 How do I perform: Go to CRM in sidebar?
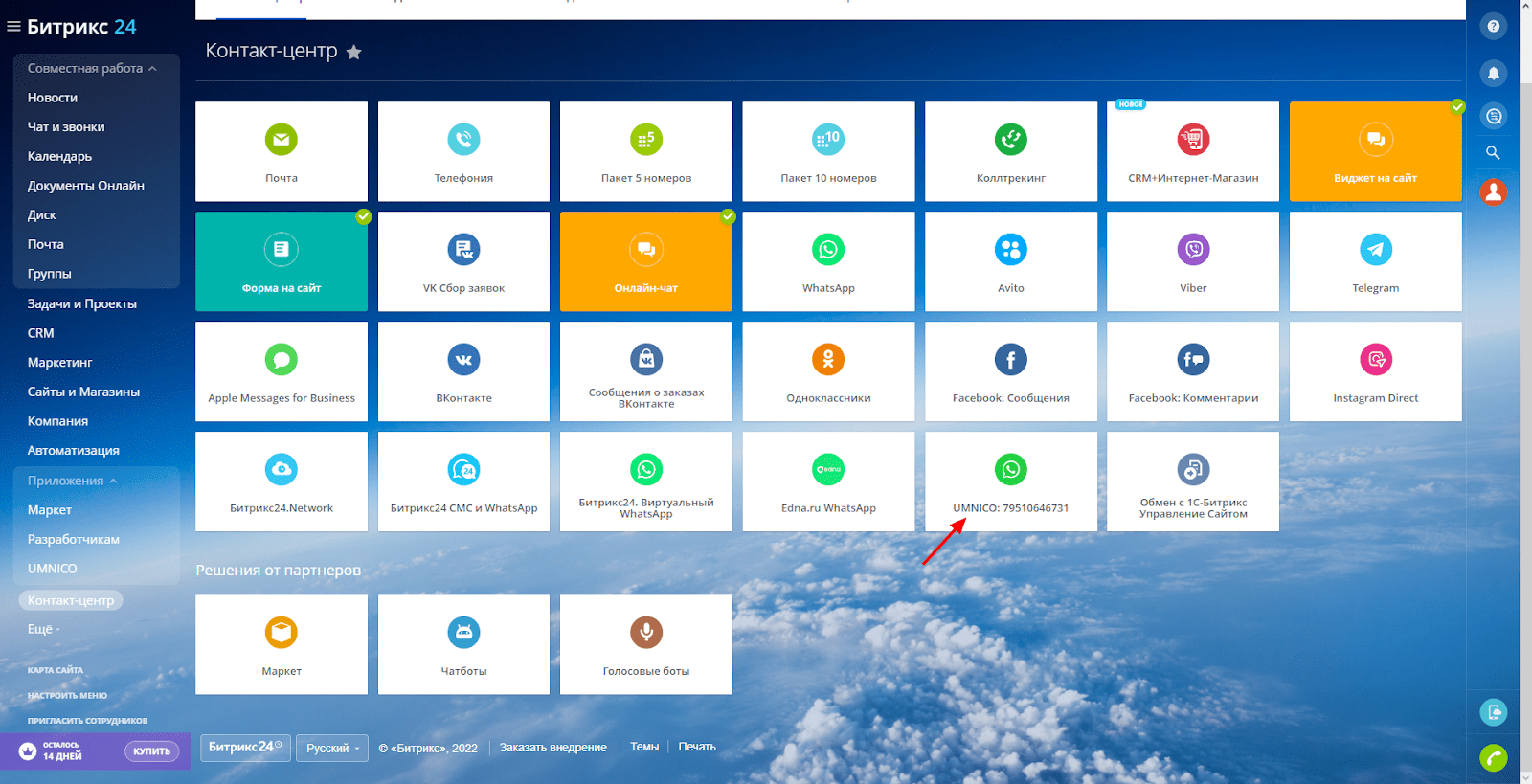pyautogui.click(x=41, y=333)
